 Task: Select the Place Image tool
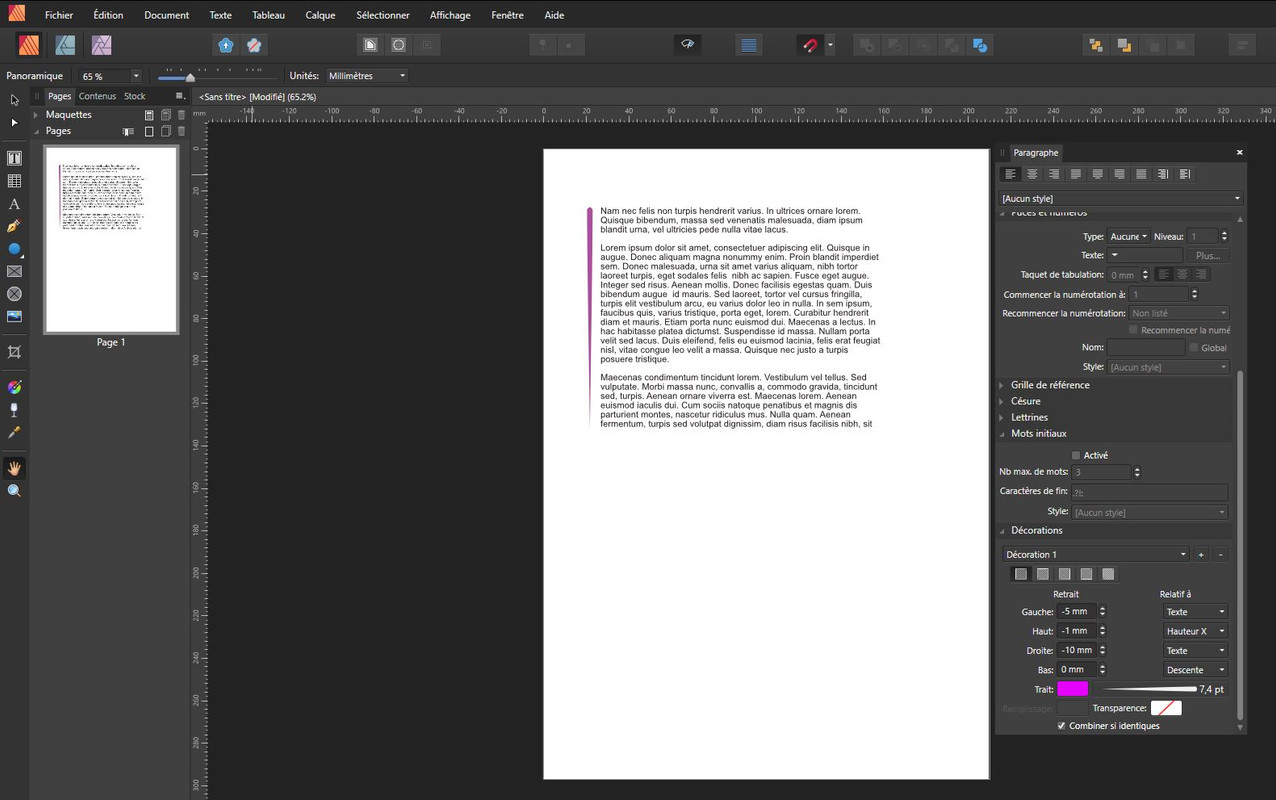pos(14,316)
